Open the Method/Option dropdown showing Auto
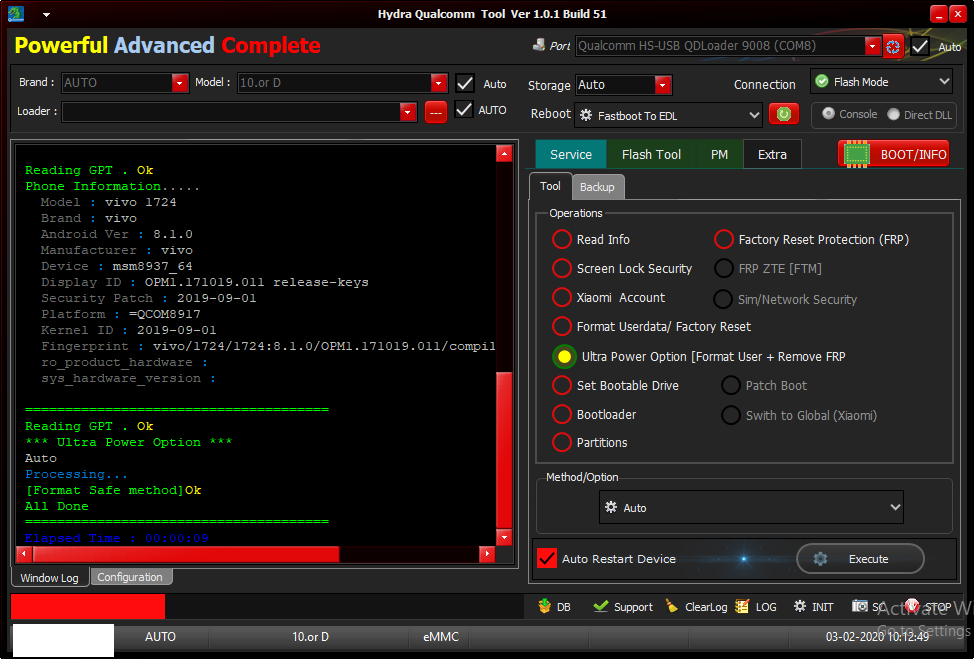This screenshot has width=974, height=659. pos(751,507)
